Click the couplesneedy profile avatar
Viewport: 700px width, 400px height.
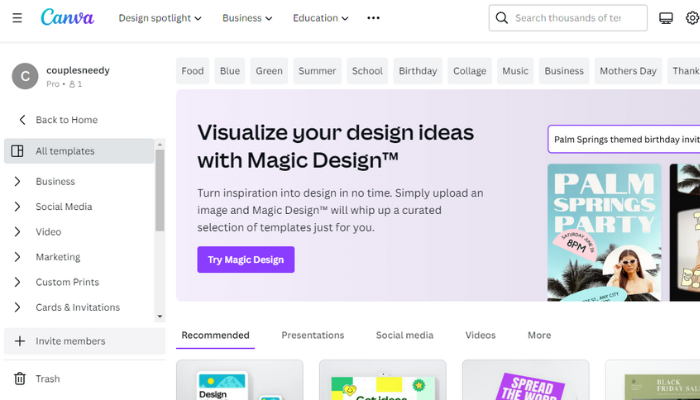(25, 76)
